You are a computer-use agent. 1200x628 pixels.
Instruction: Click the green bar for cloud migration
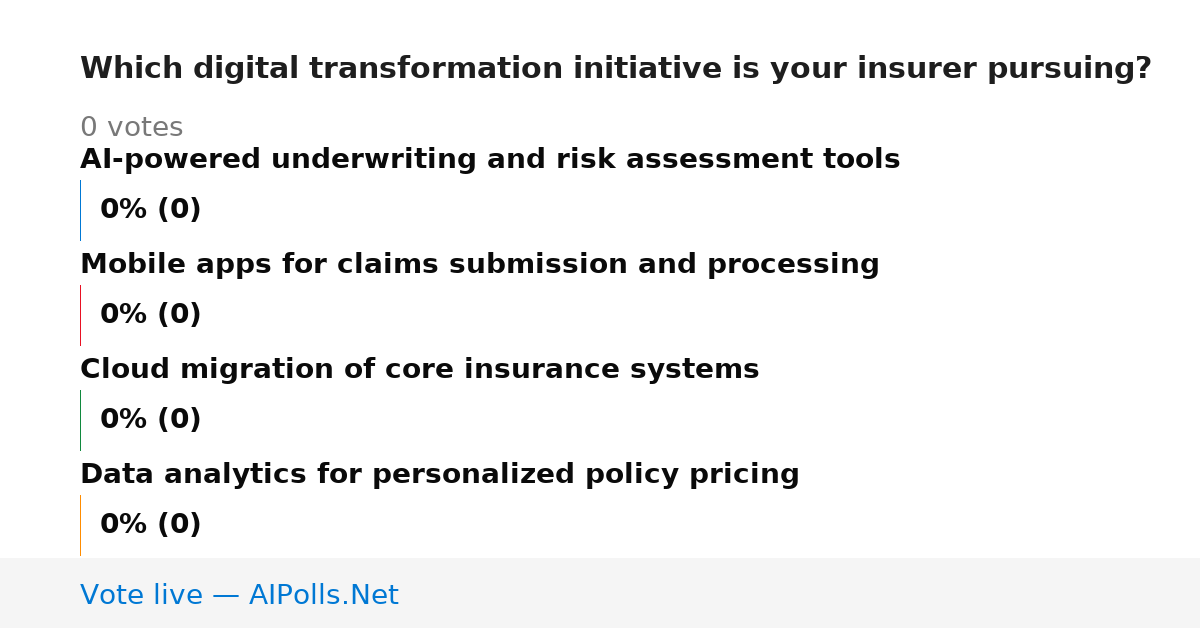[80, 420]
